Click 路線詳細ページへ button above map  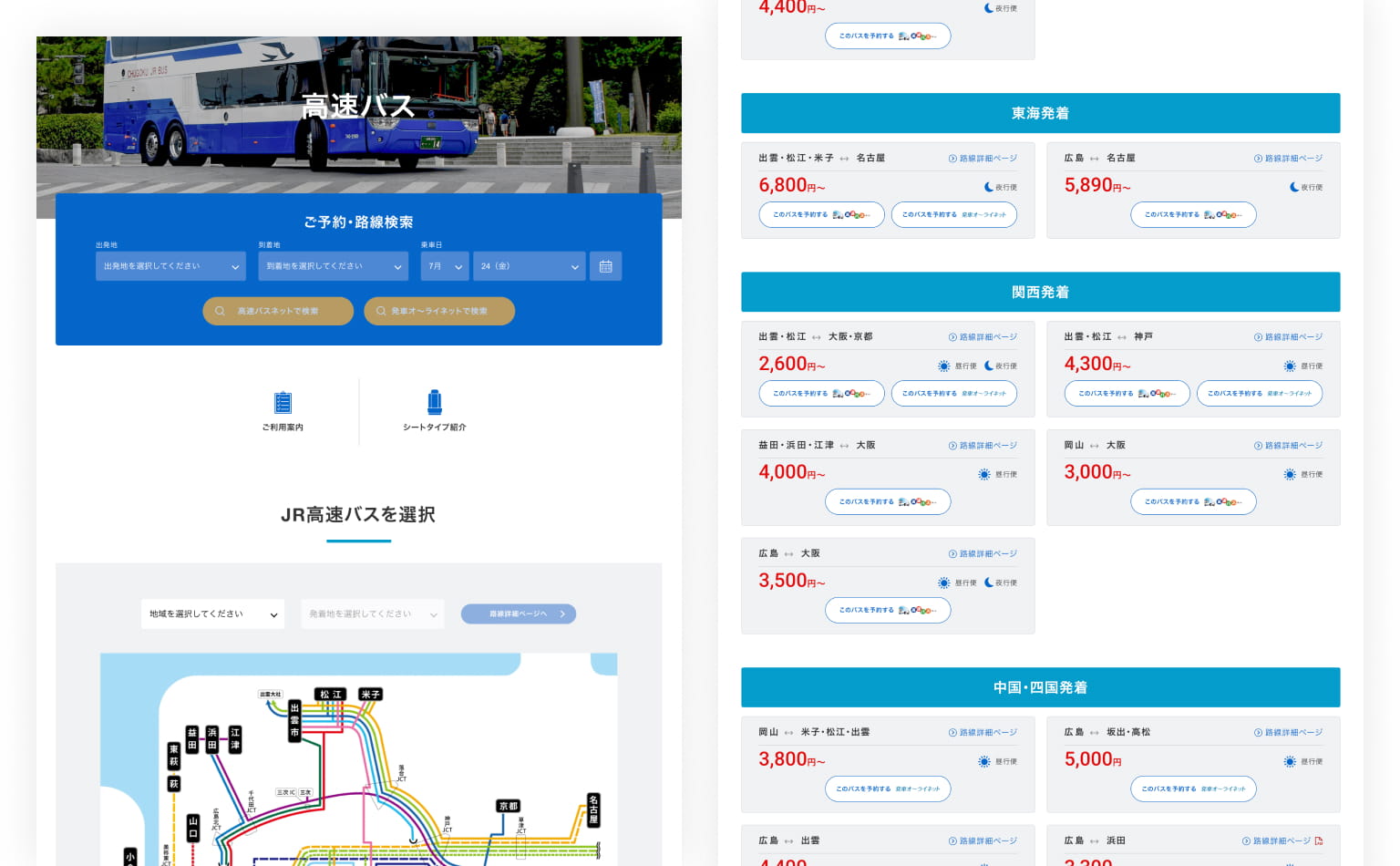519,614
